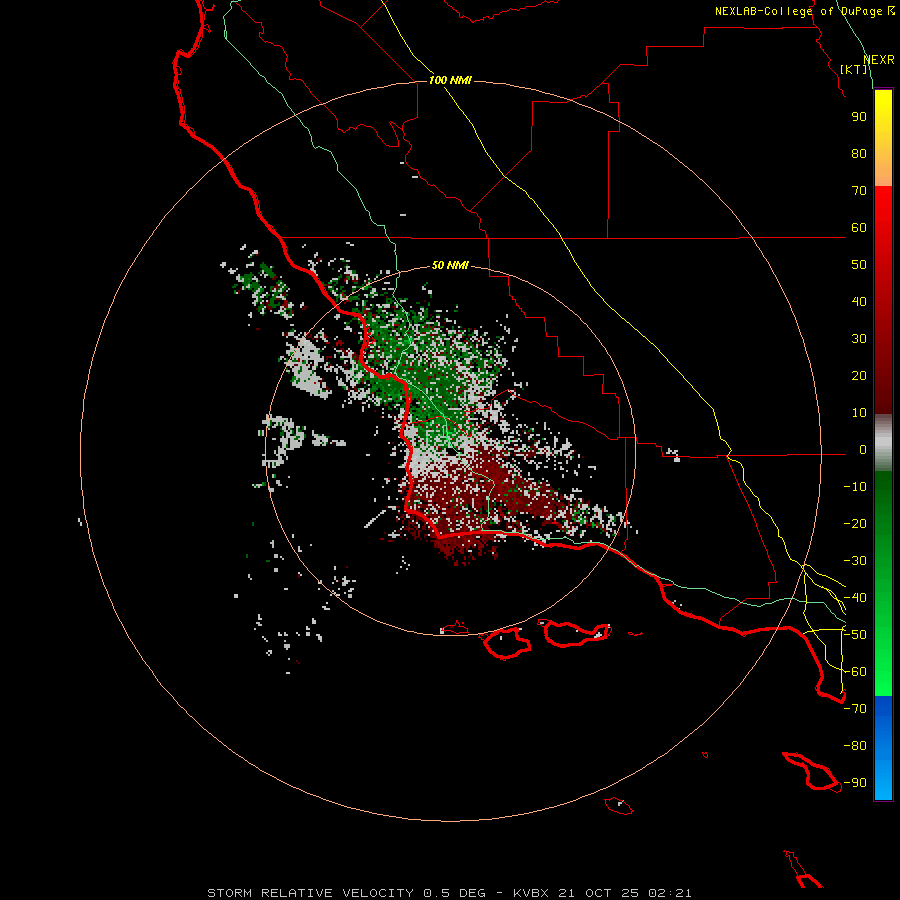Click the 40 value on velocity scale

click(x=859, y=301)
